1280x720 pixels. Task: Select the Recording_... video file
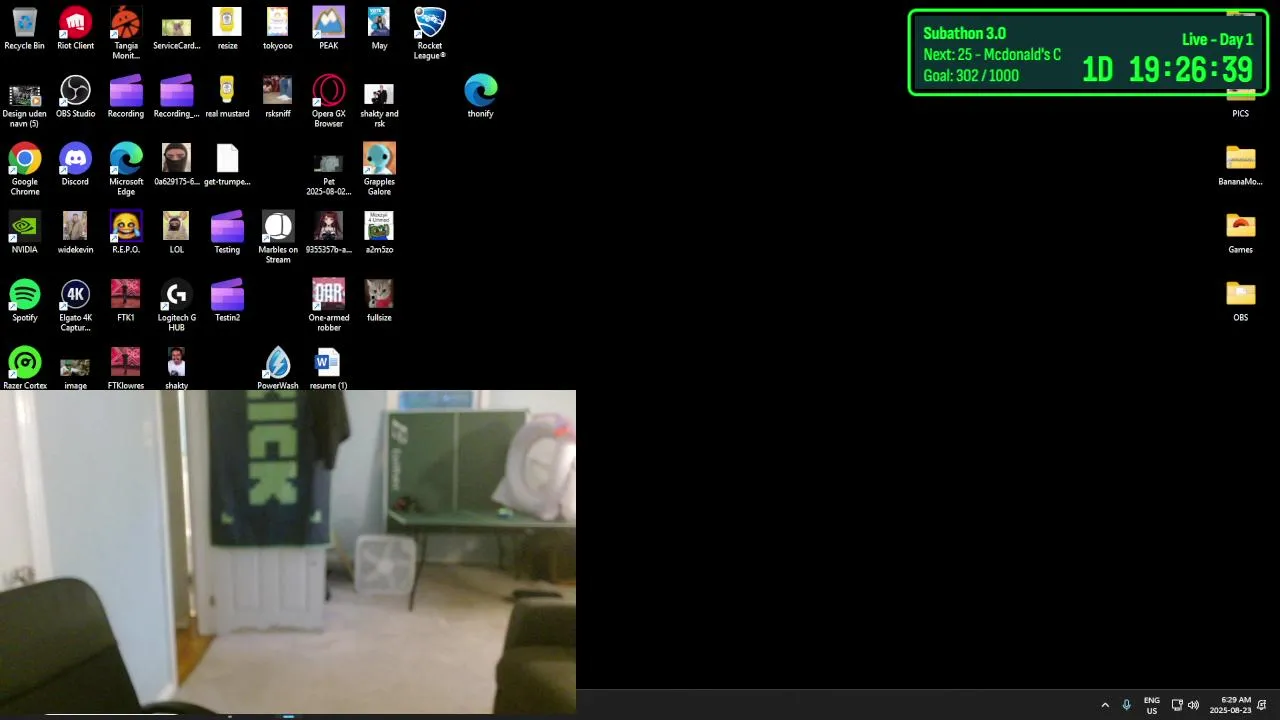(x=176, y=97)
